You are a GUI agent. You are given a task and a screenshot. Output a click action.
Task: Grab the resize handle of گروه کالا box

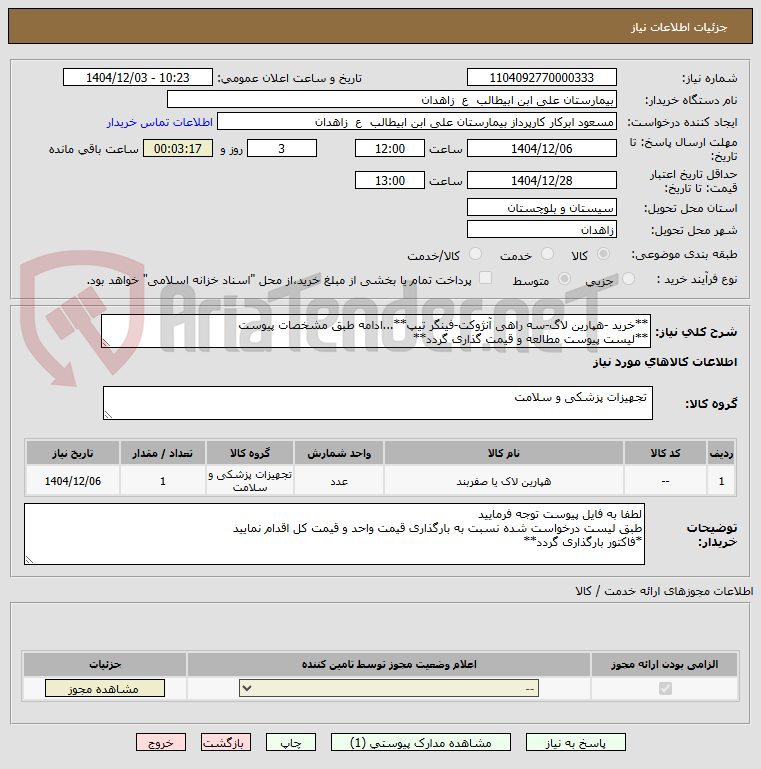pyautogui.click(x=108, y=414)
